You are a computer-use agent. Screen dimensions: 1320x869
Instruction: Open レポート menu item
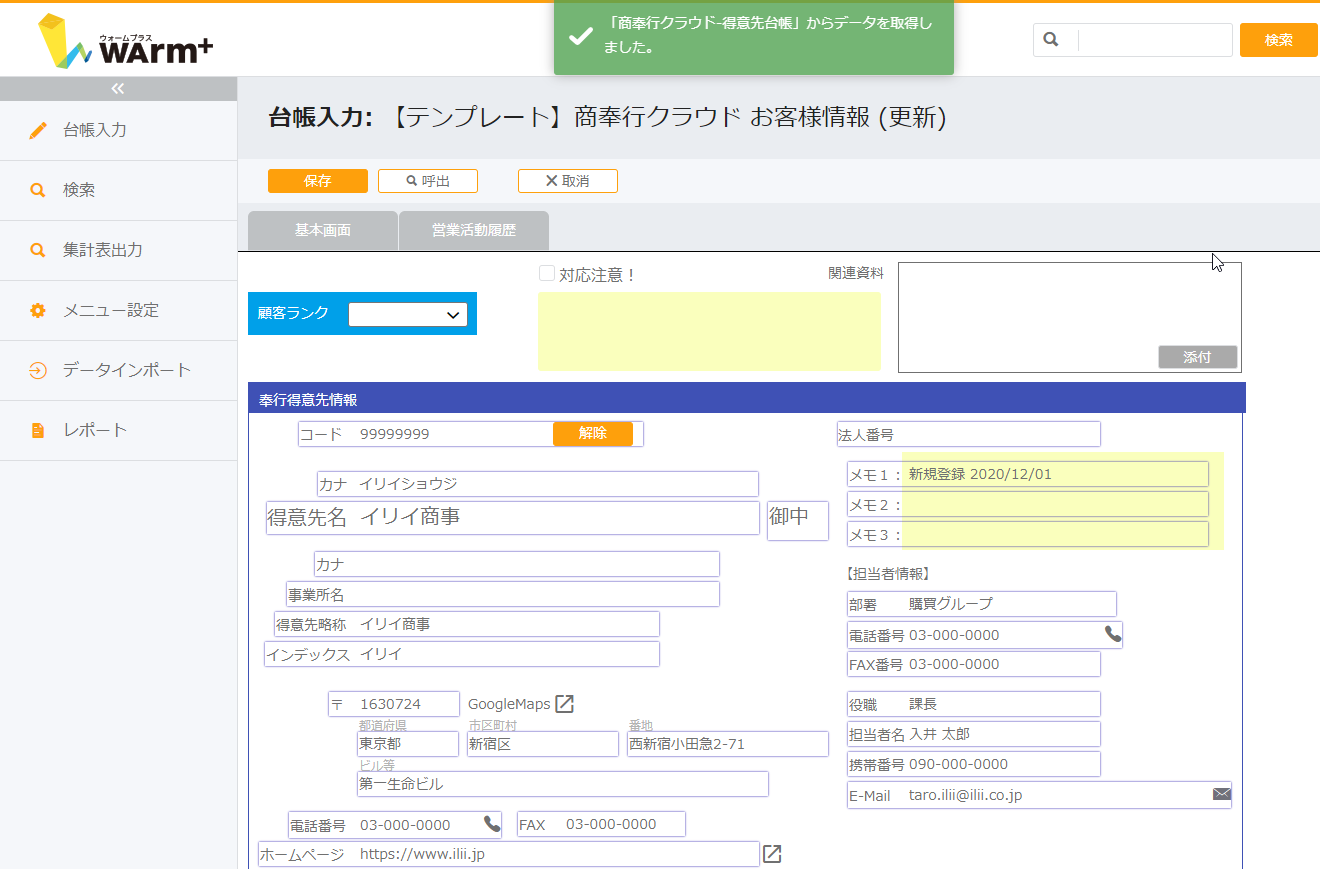pos(118,430)
